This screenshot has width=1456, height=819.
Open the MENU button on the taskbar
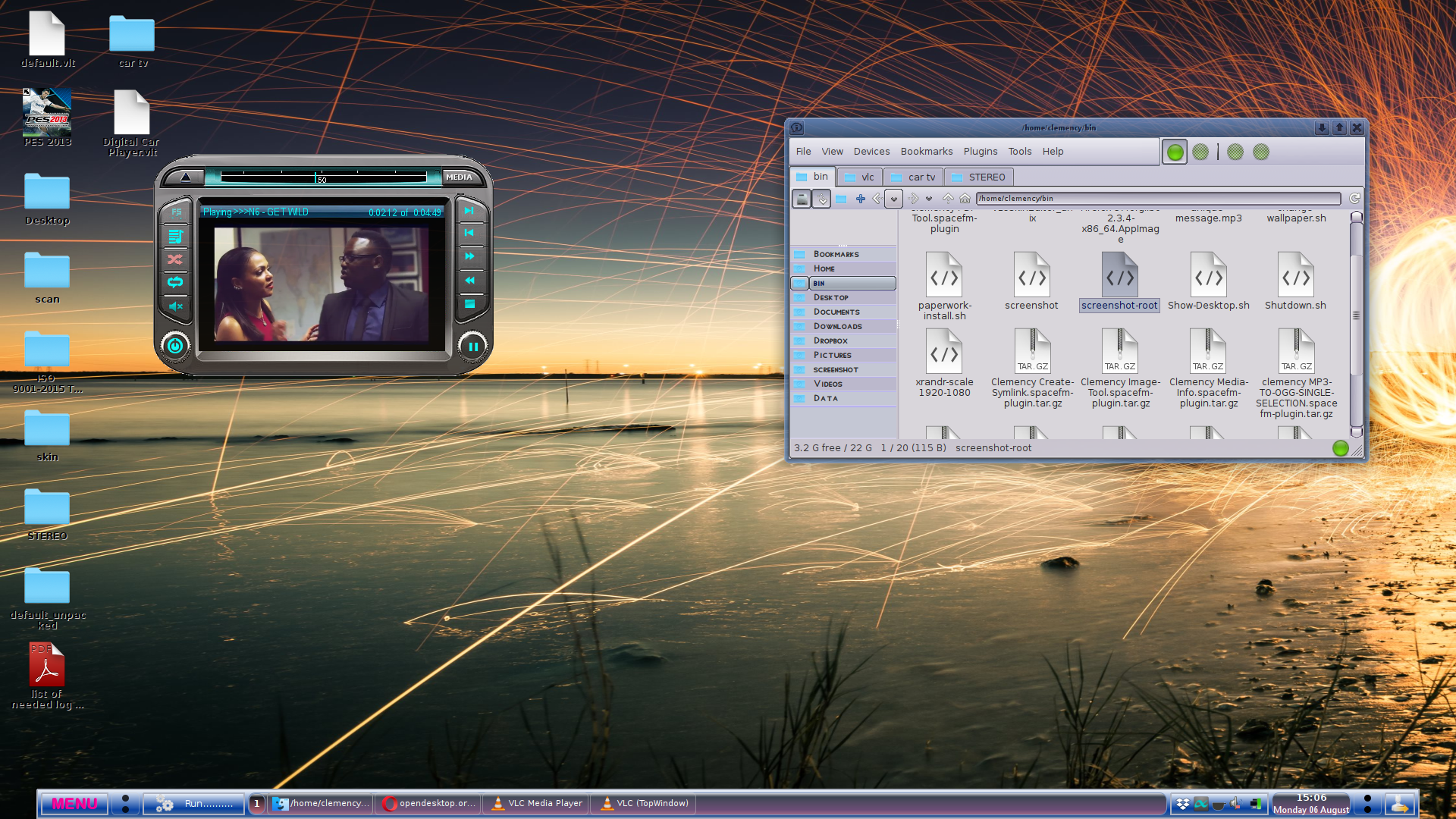click(x=74, y=804)
